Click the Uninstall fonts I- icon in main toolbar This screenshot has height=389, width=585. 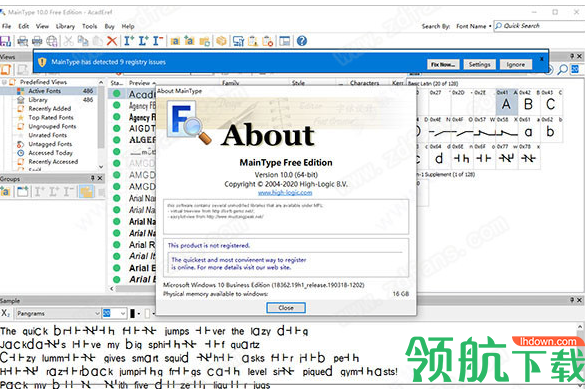pyautogui.click(x=158, y=41)
